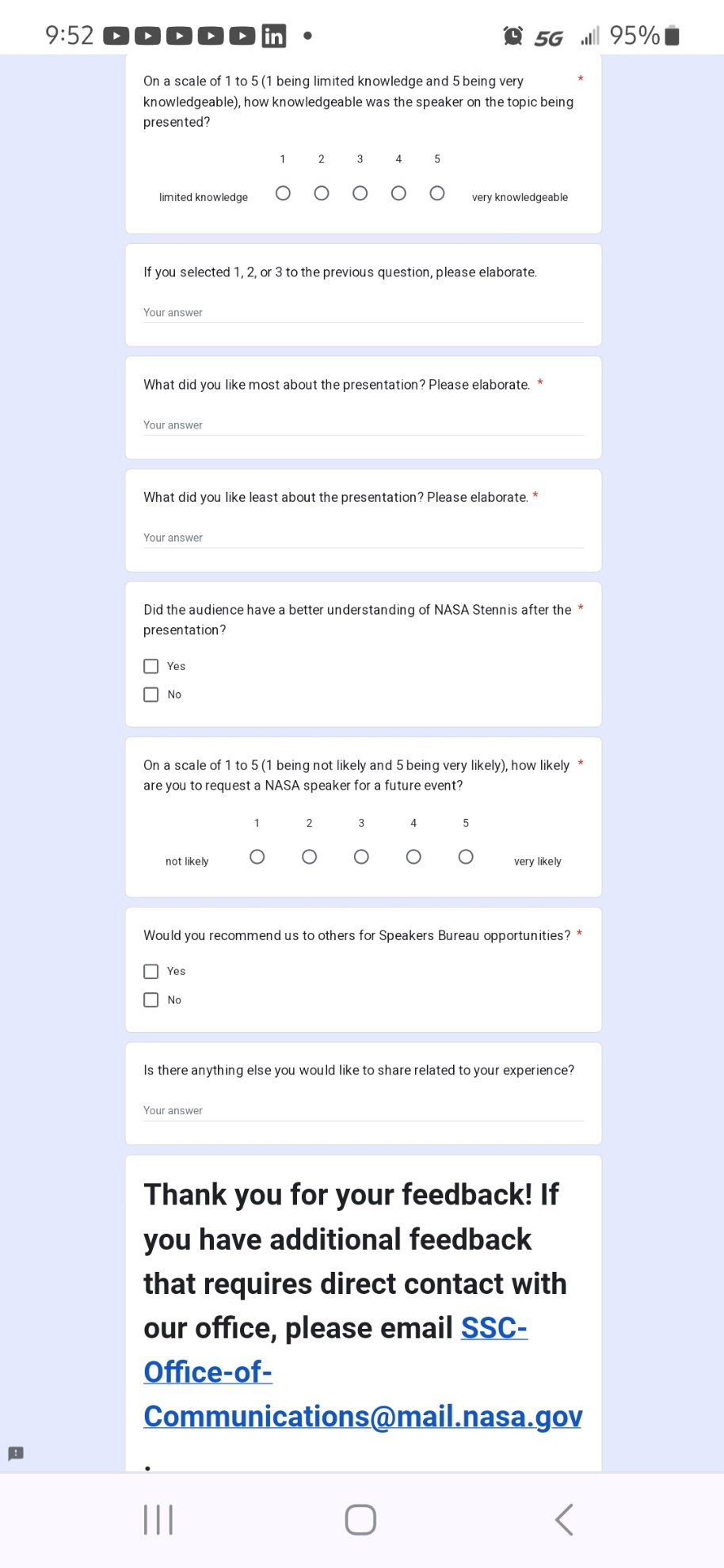724x1568 pixels.
Task: Focus the liked least about presentation answer field
Action: (363, 538)
